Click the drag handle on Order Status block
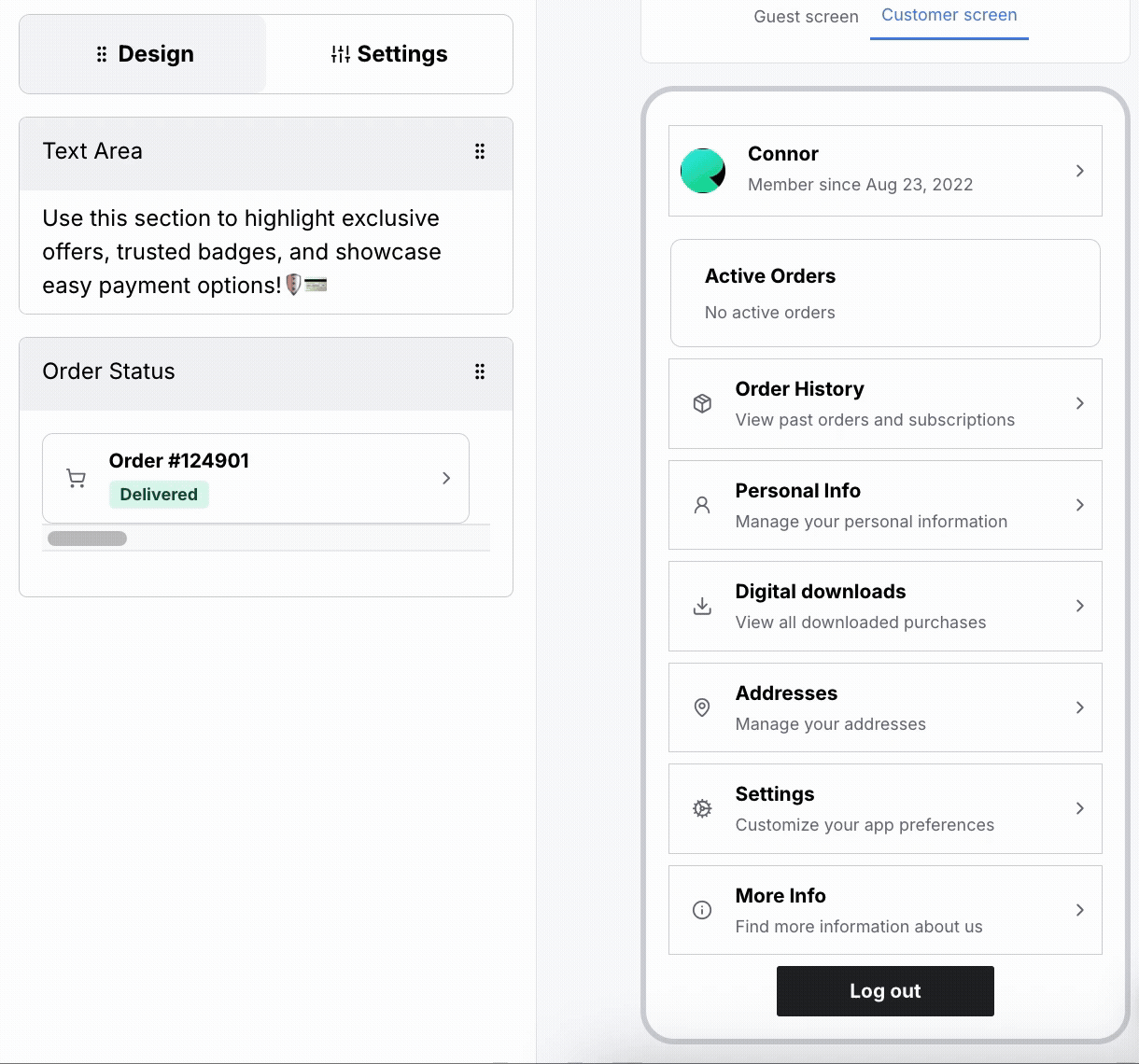The image size is (1139, 1064). 480,371
